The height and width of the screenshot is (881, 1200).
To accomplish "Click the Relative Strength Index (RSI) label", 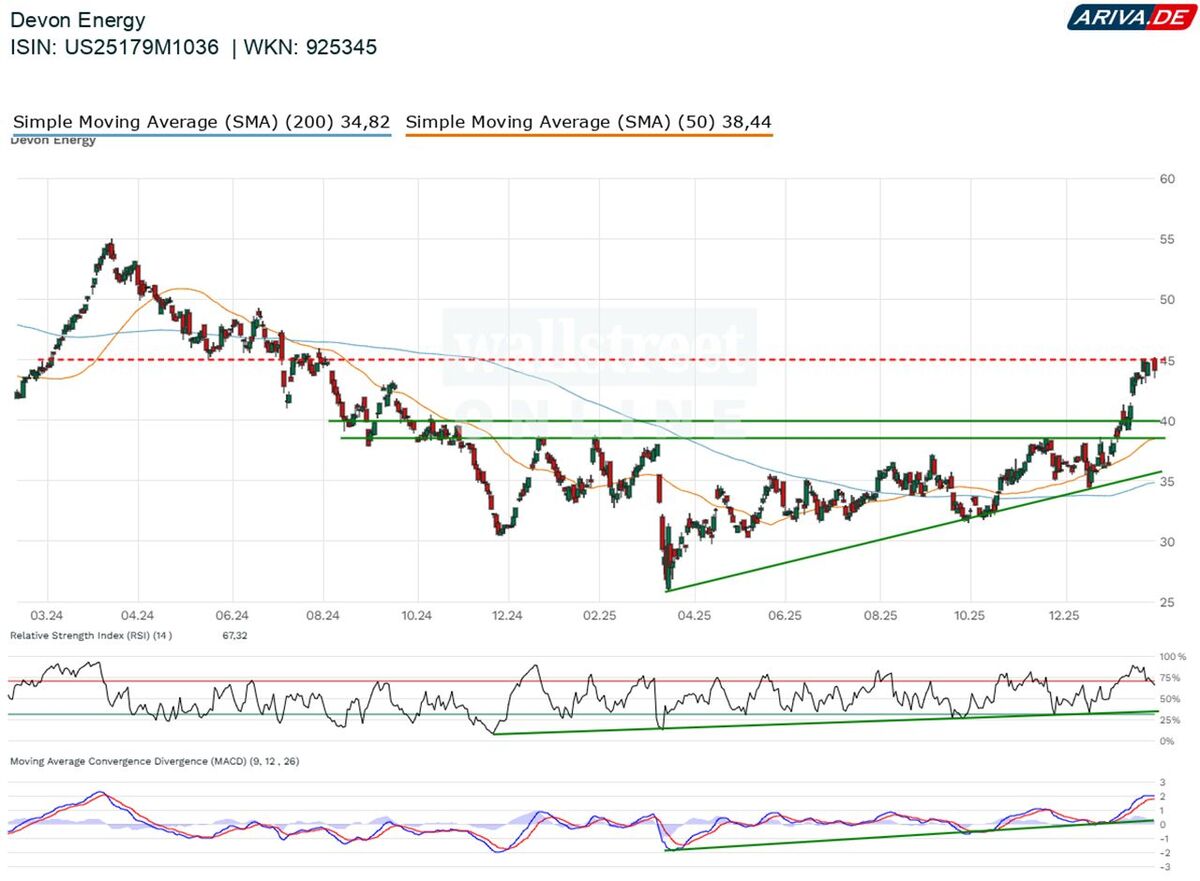I will 91,635.
